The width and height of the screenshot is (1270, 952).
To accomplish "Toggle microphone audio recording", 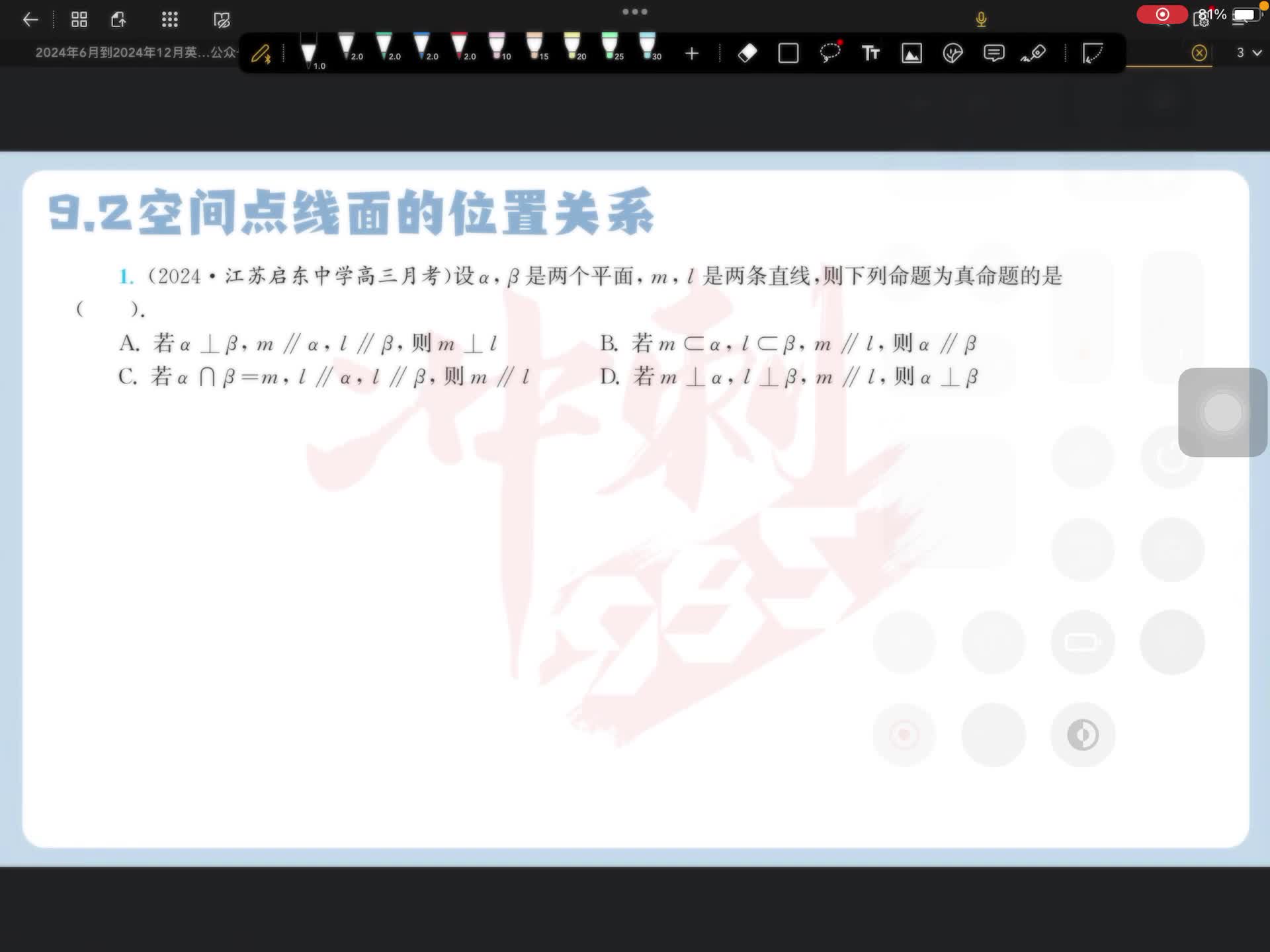I will [981, 19].
